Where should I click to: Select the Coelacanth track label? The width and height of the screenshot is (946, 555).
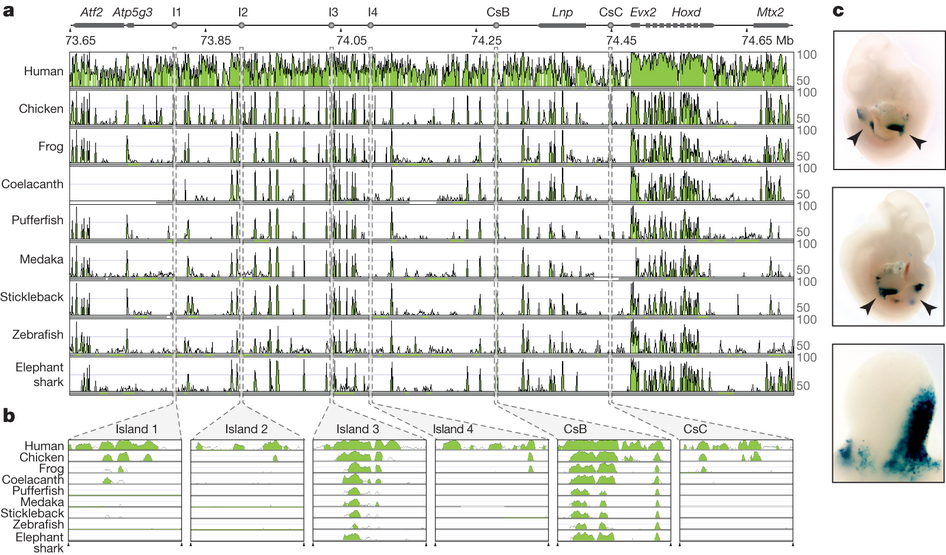point(32,184)
